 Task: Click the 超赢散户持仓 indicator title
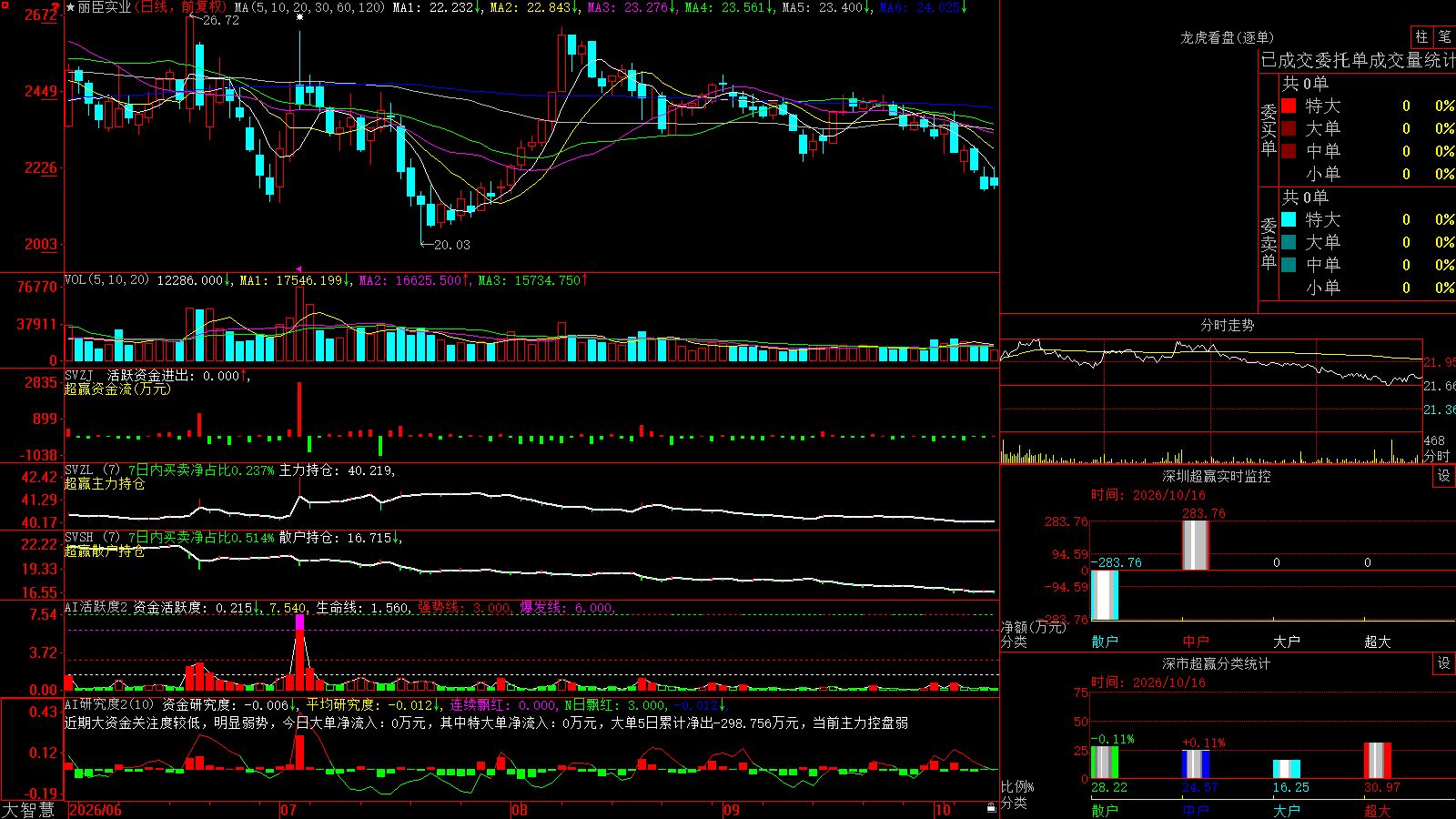[105, 551]
